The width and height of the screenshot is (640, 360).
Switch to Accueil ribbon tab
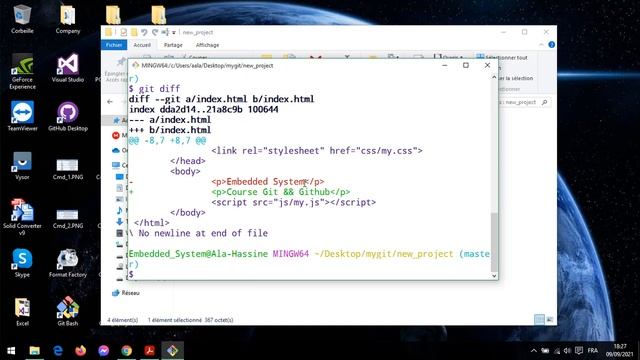point(142,45)
